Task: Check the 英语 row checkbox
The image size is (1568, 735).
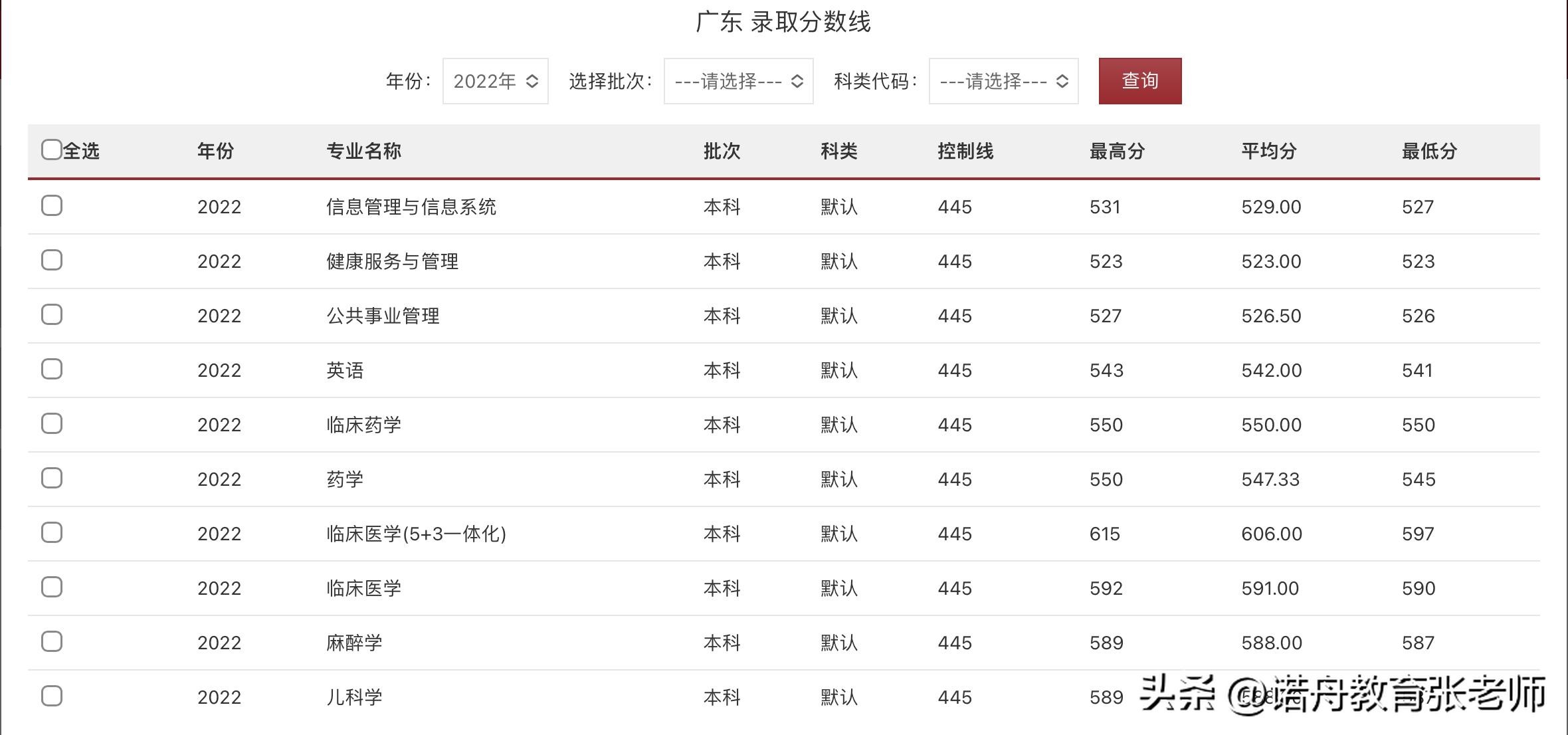Action: [x=52, y=369]
